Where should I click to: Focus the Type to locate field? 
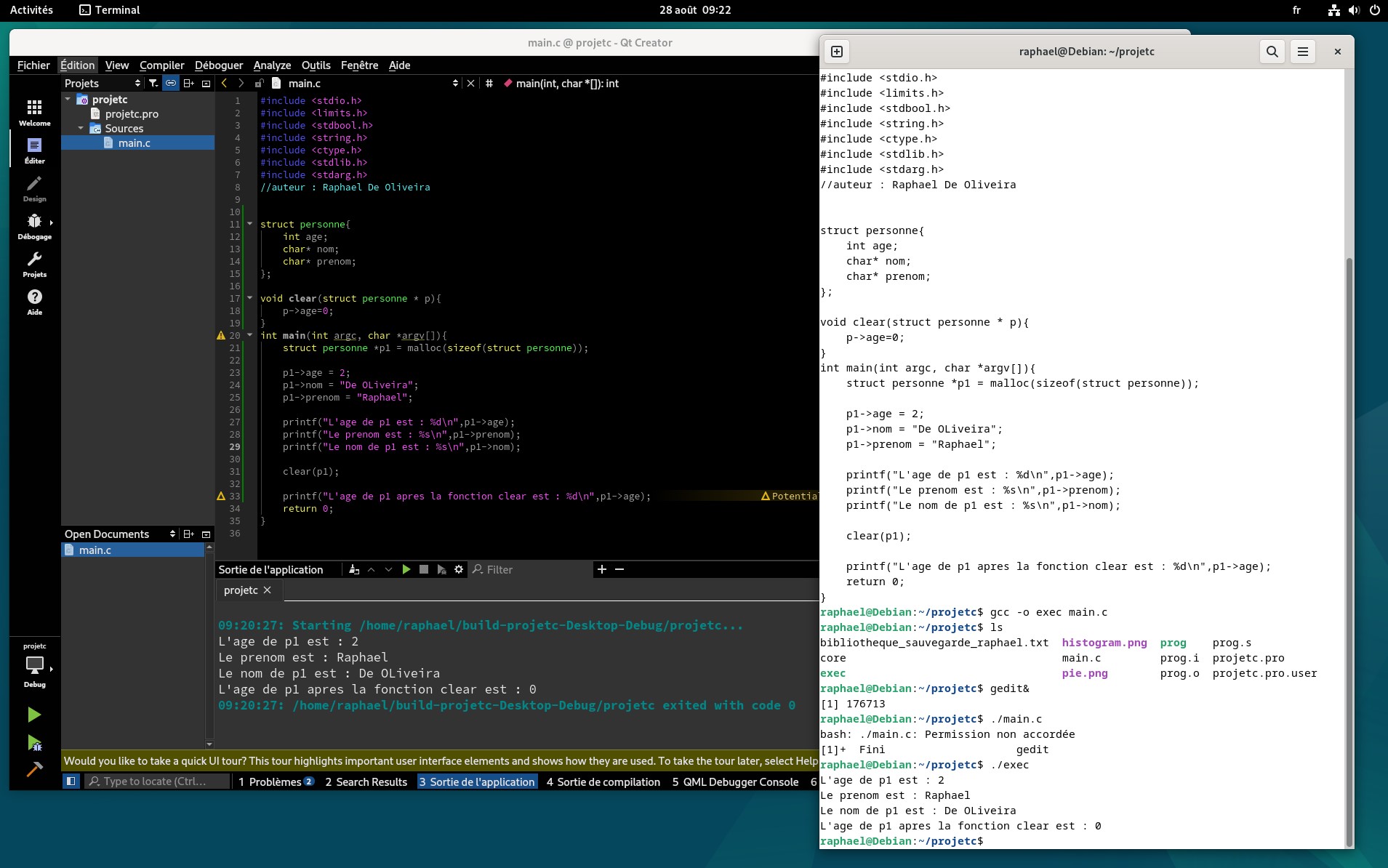pyautogui.click(x=156, y=781)
